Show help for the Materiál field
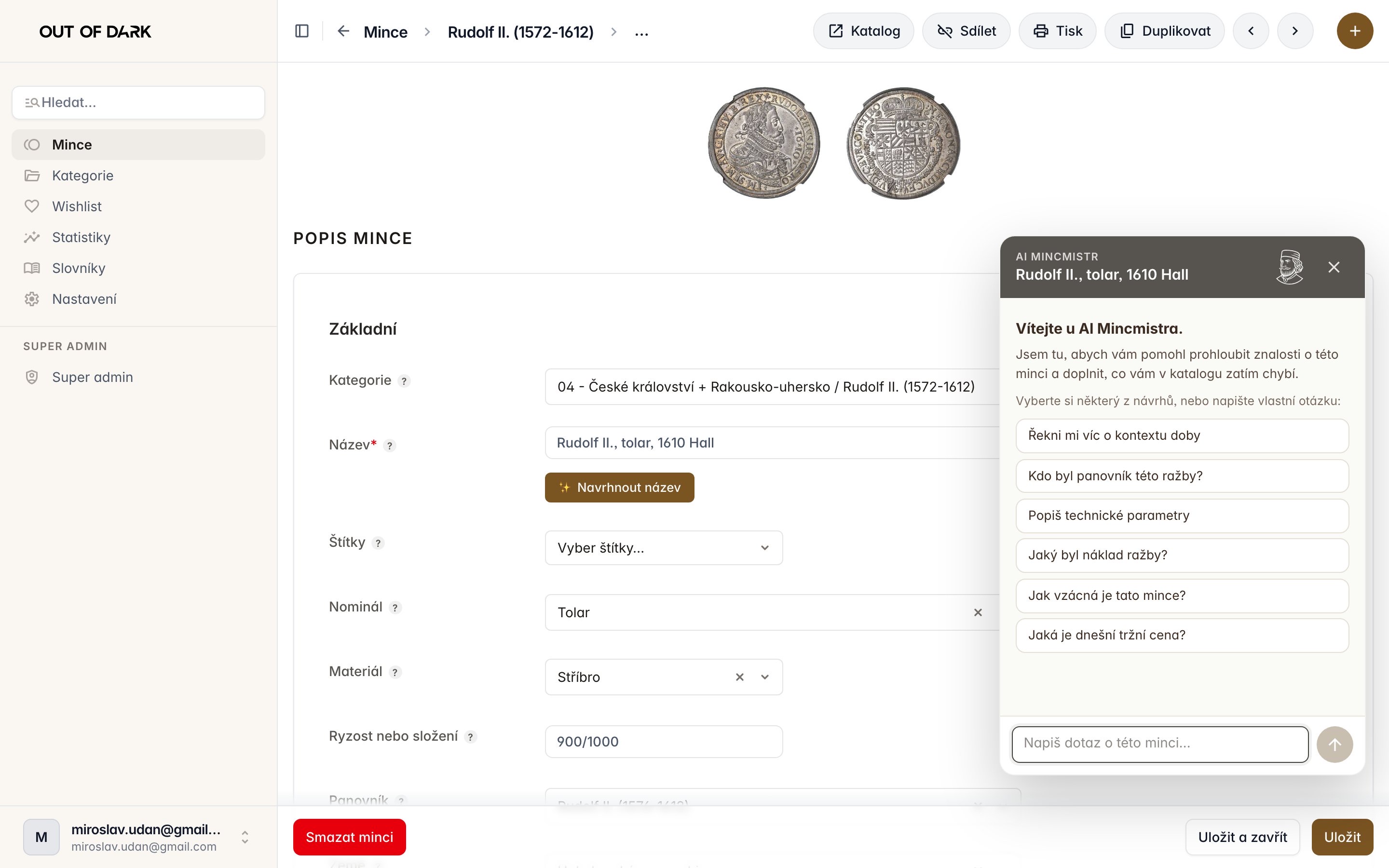1389x868 pixels. (395, 672)
